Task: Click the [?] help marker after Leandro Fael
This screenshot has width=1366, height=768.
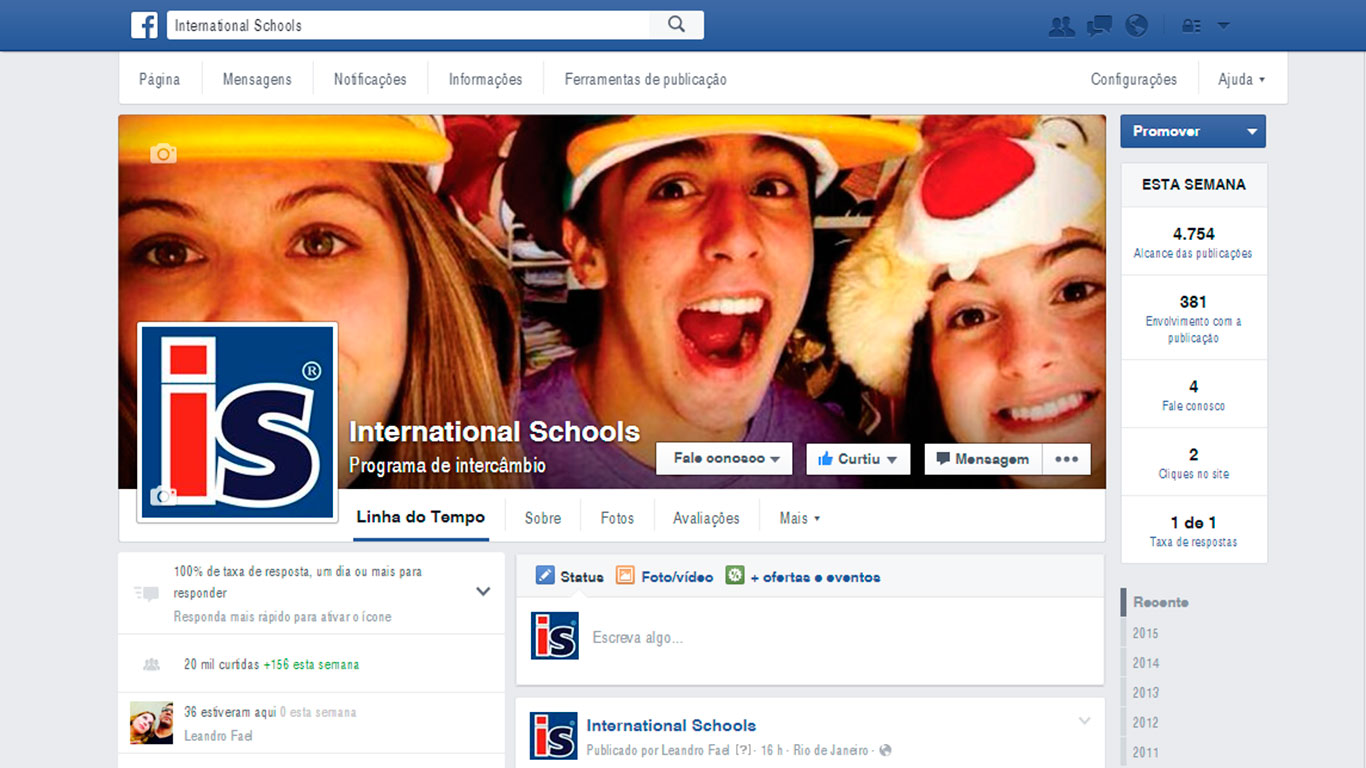Action: [x=744, y=750]
